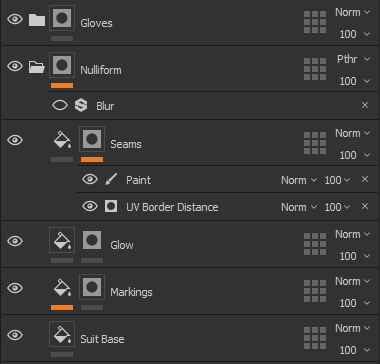Select the Glow layer name
380x364 pixels.
pyautogui.click(x=122, y=245)
